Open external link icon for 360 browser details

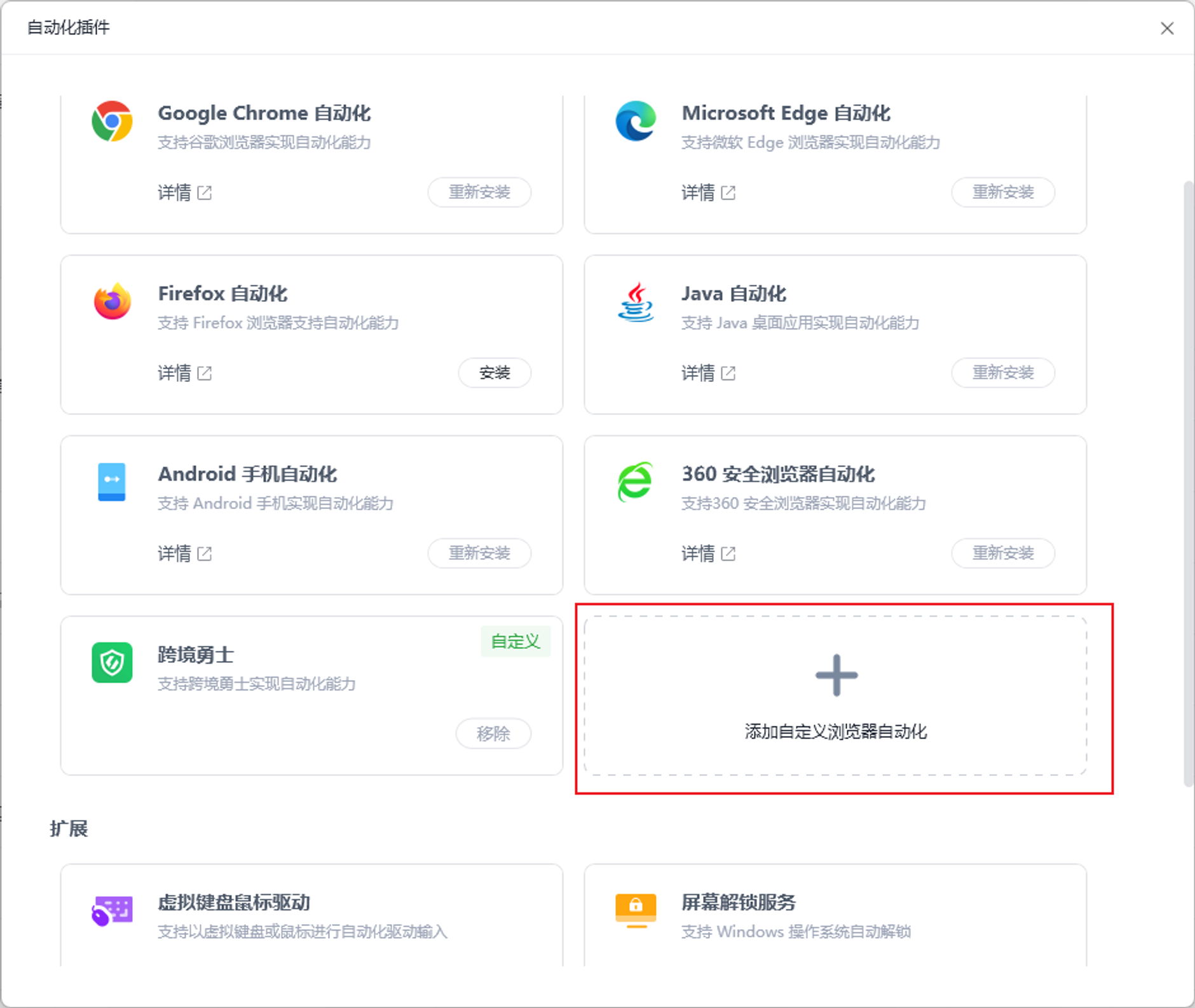pyautogui.click(x=728, y=554)
